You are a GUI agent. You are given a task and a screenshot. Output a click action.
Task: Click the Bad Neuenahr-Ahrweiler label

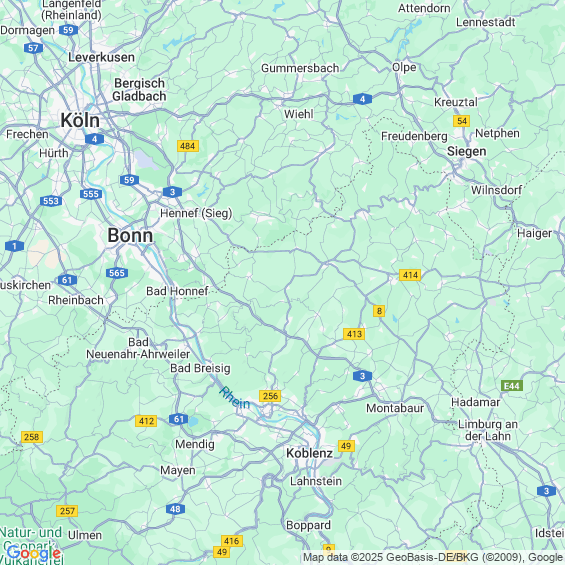click(x=138, y=348)
